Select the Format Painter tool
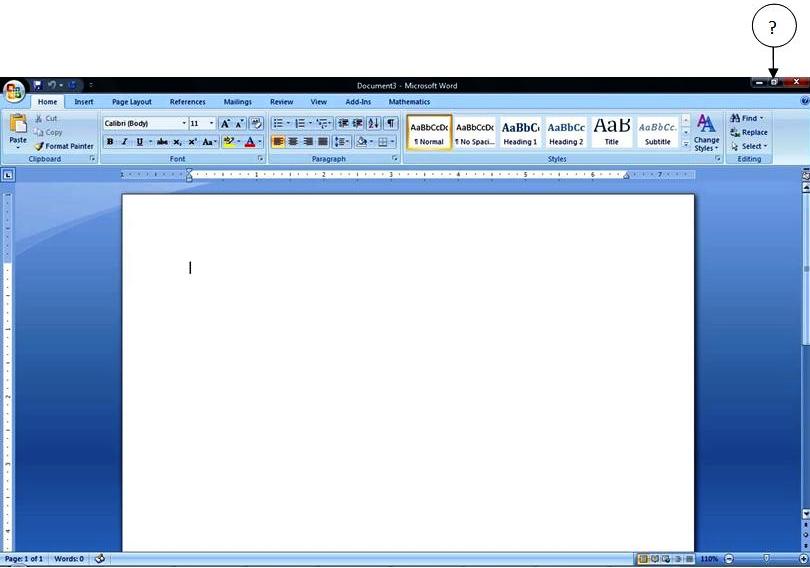The width and height of the screenshot is (810, 568). (64, 146)
